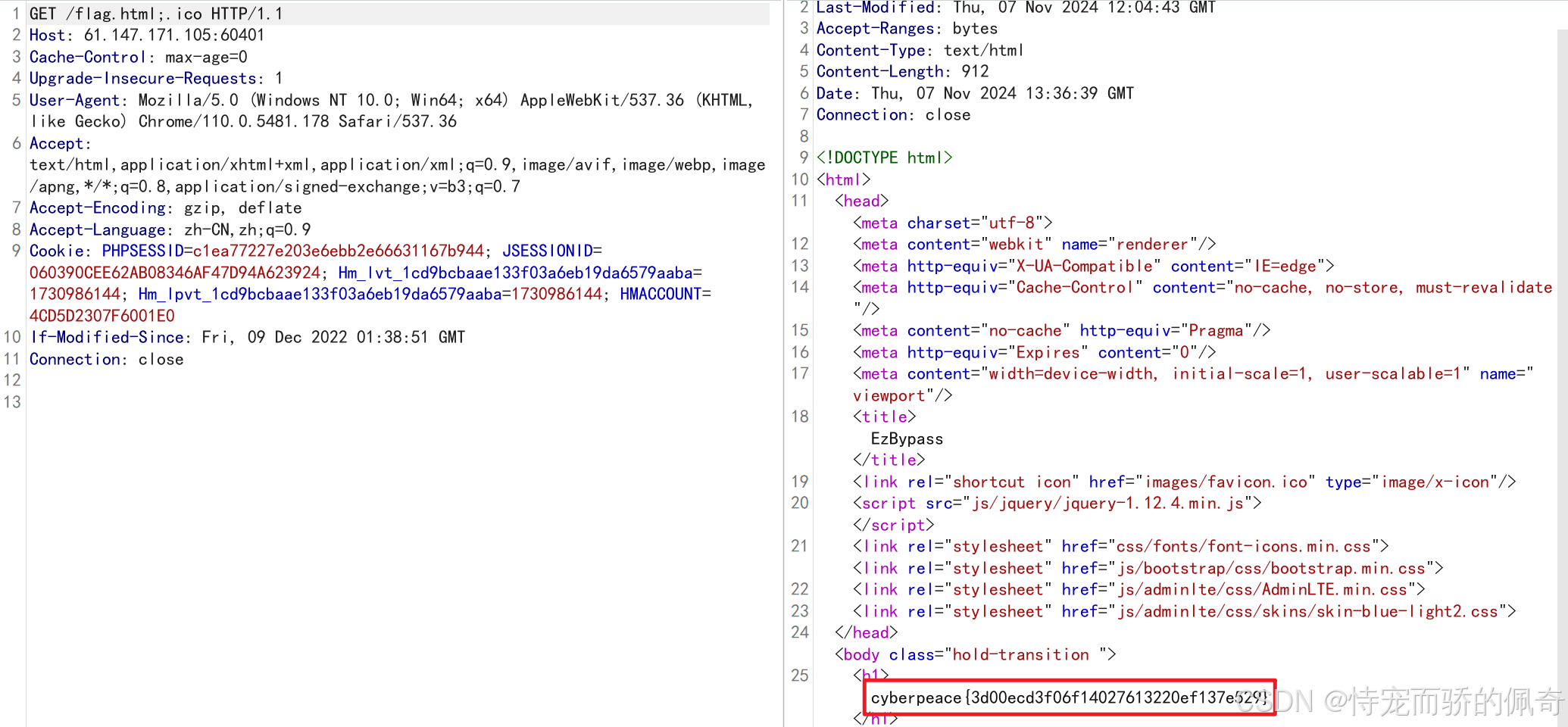Select the EzBypass title text

click(x=907, y=438)
